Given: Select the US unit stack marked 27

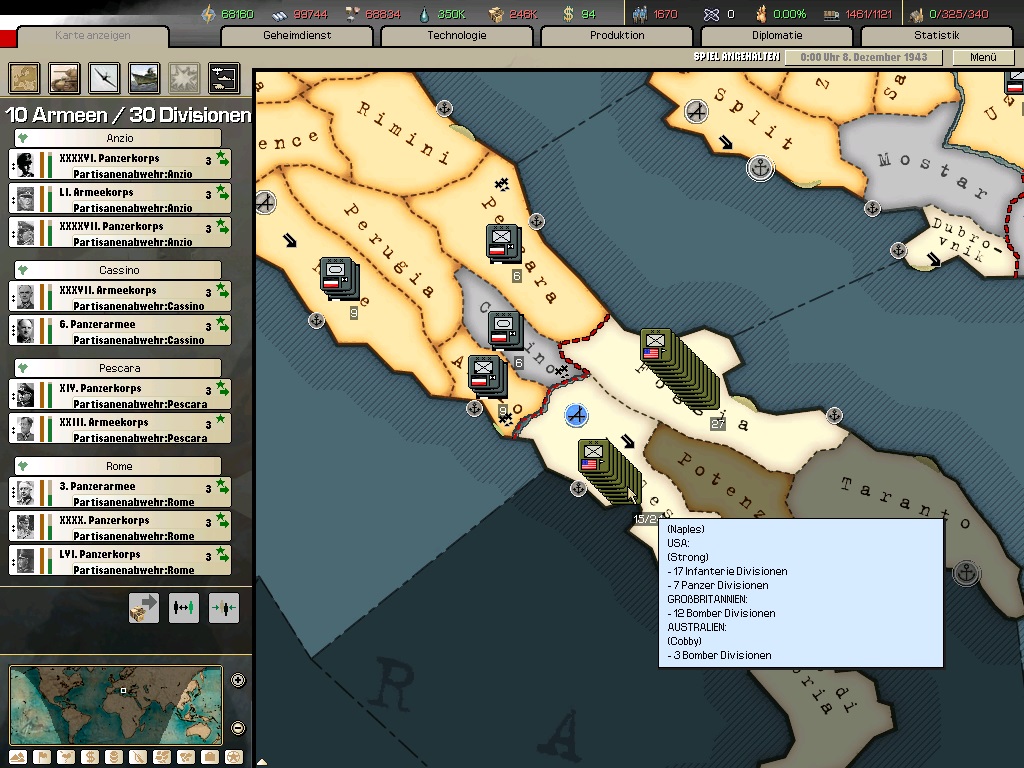Looking at the screenshot, I should coord(681,372).
